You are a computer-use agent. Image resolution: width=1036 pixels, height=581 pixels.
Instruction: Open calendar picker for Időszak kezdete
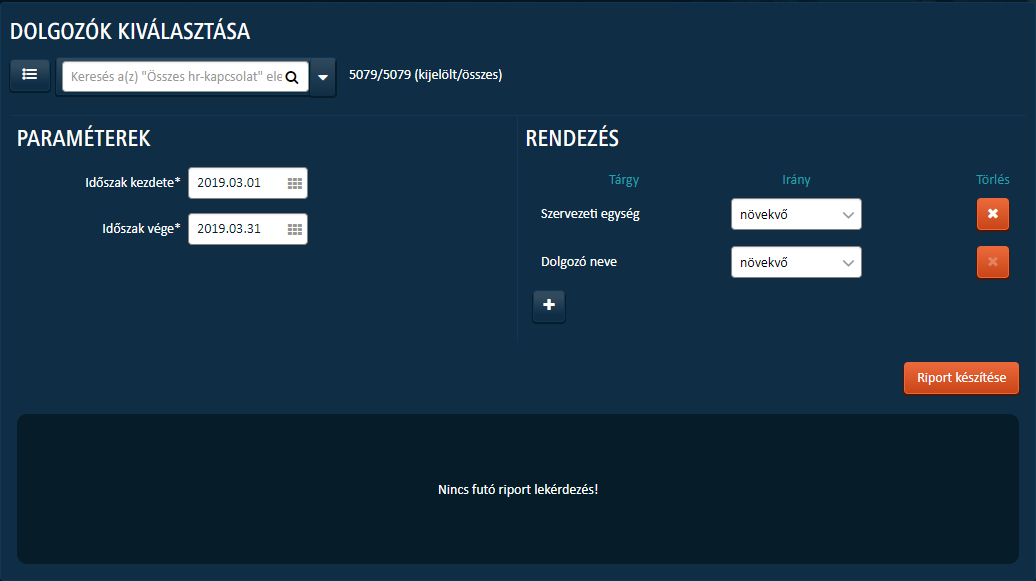[295, 183]
